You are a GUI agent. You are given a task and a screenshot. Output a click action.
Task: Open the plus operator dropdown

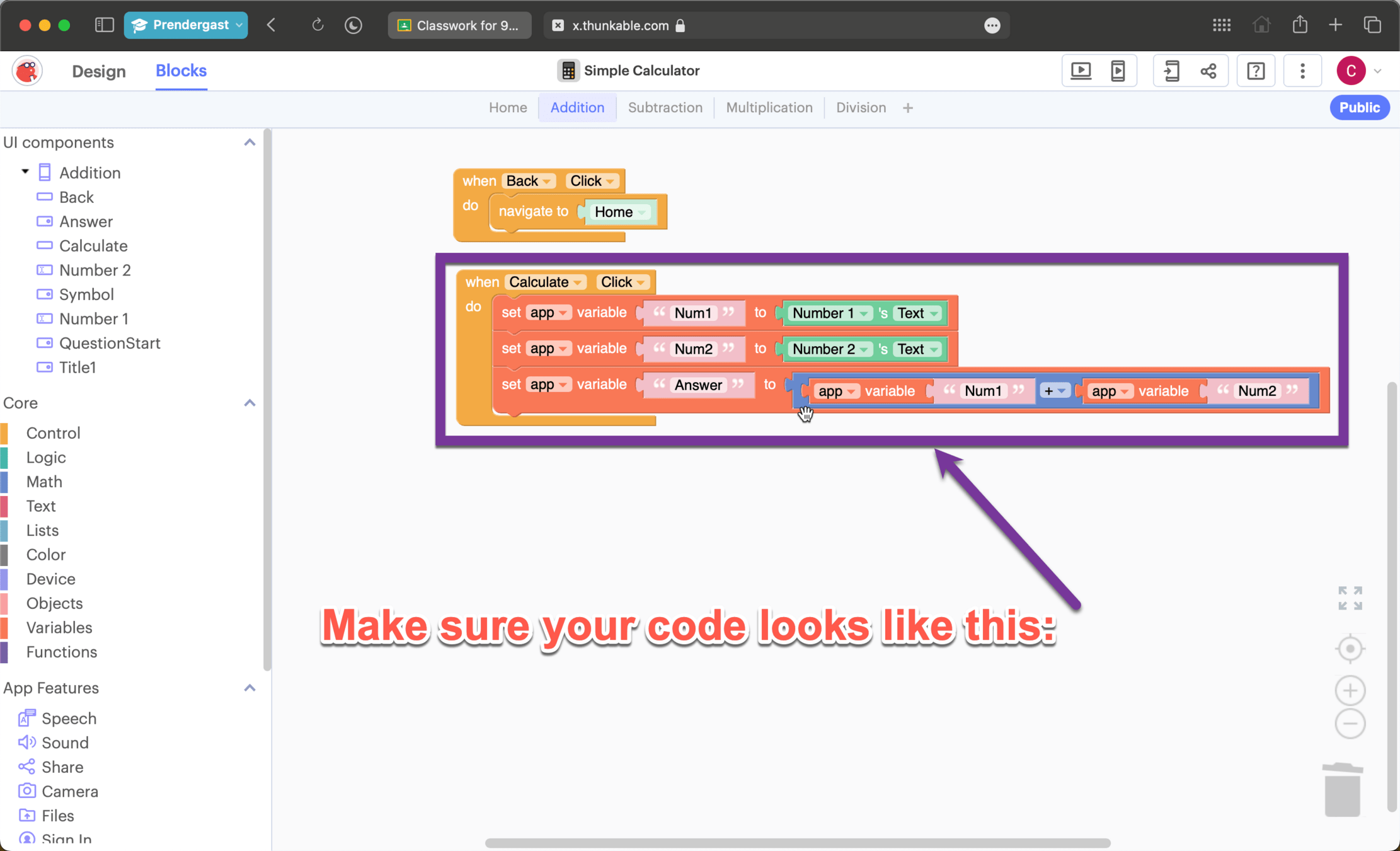(x=1054, y=391)
